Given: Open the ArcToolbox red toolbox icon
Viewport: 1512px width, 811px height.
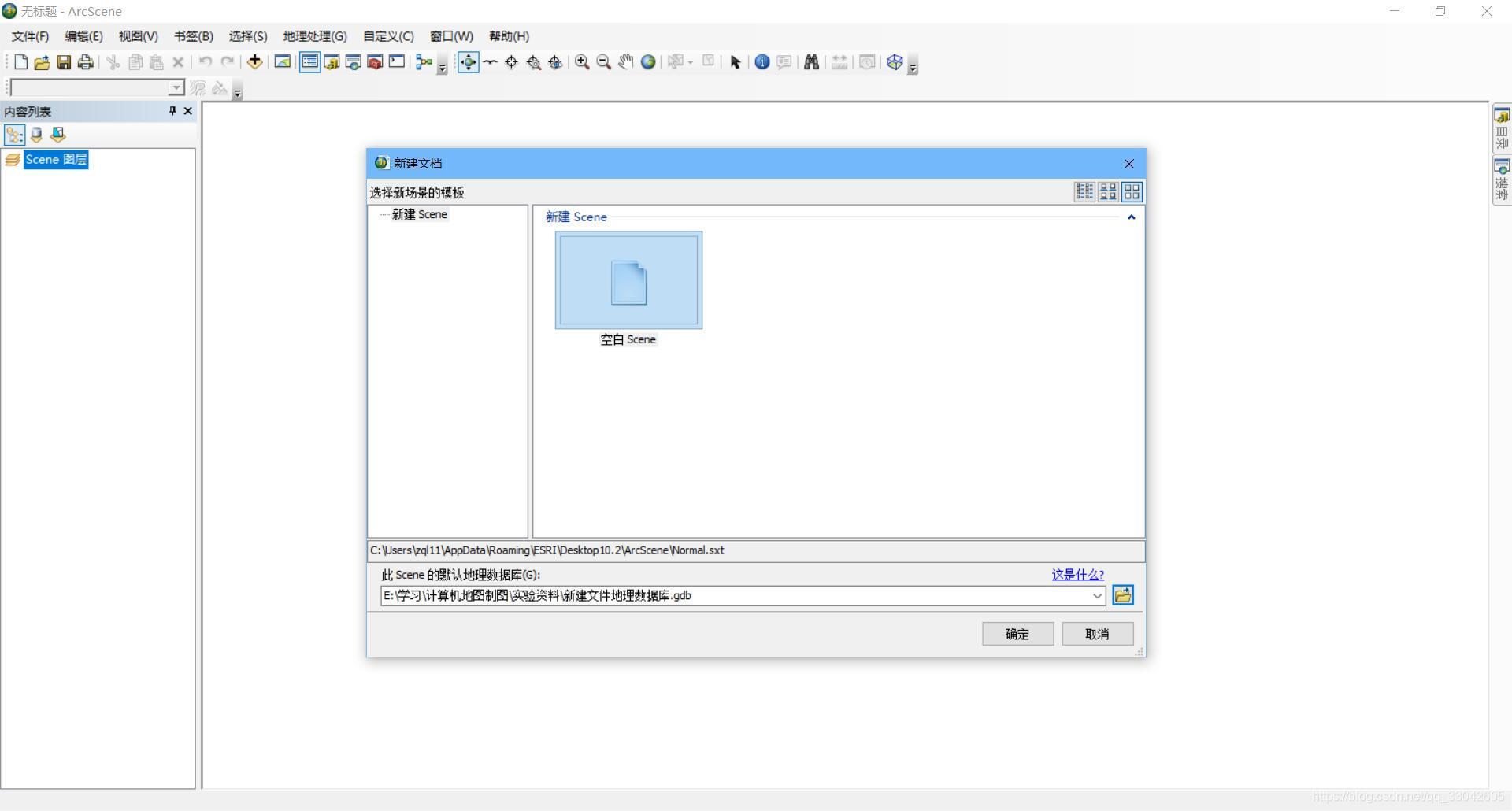Looking at the screenshot, I should [x=375, y=62].
